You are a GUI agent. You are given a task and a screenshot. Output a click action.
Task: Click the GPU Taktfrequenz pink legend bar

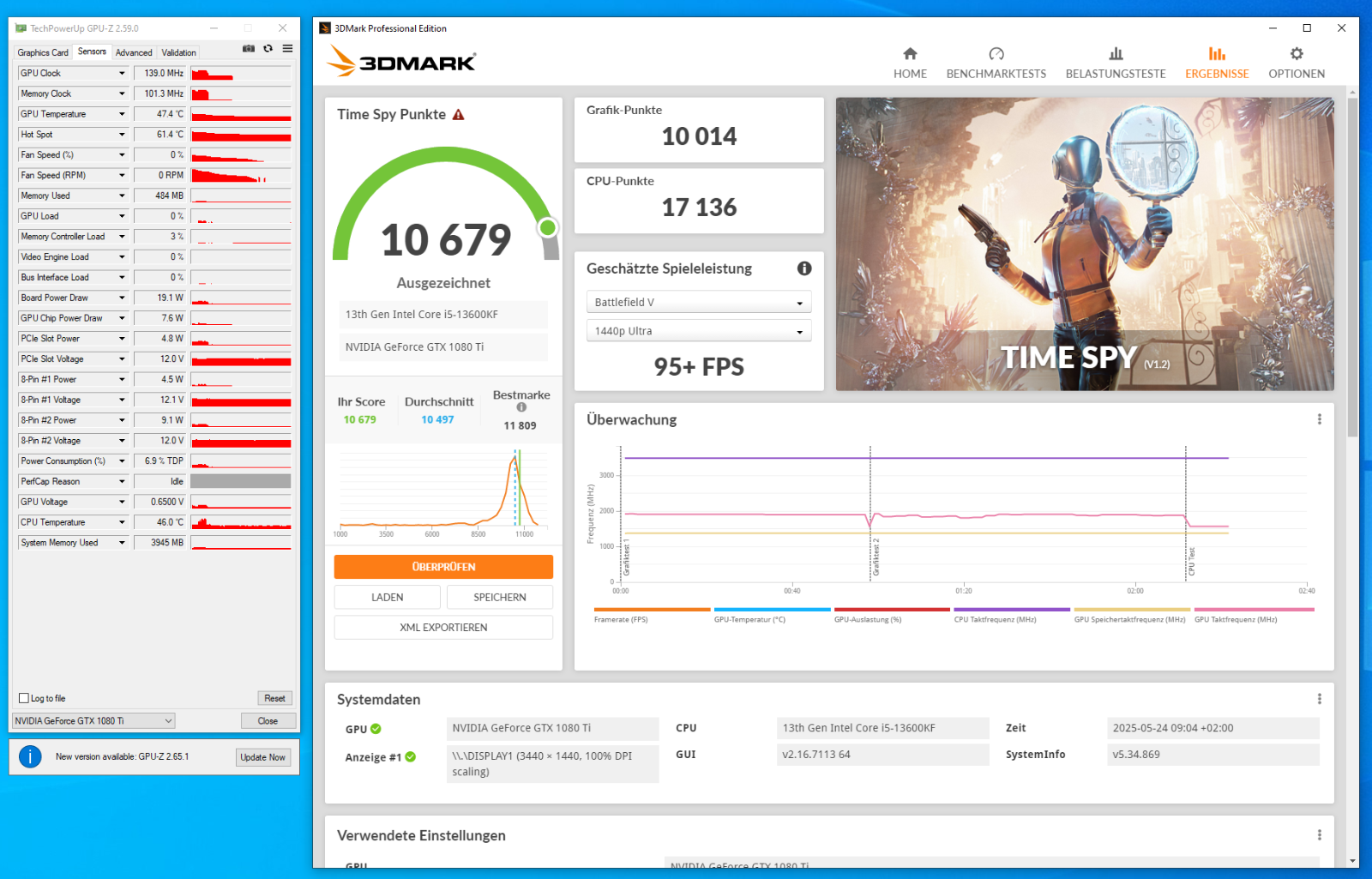tap(1254, 610)
